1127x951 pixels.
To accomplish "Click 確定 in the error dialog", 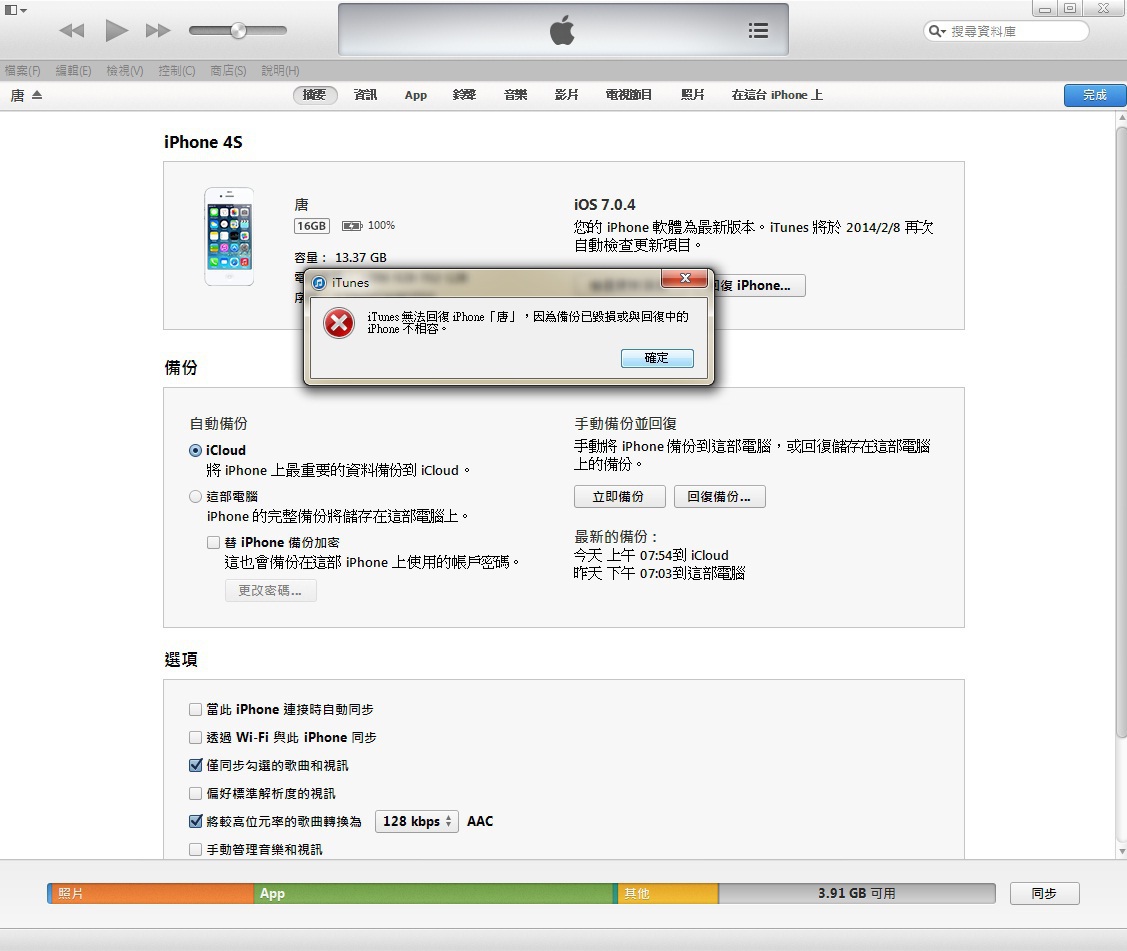I will click(656, 358).
